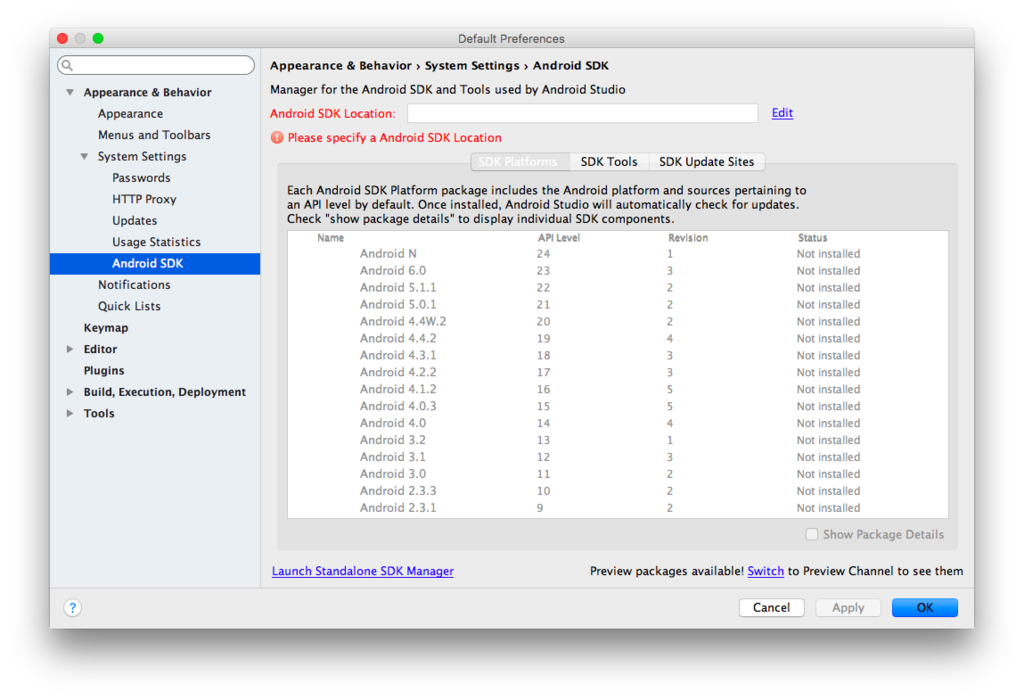Click the API Level column header
Screen dimensions: 1024x700
(x=559, y=238)
